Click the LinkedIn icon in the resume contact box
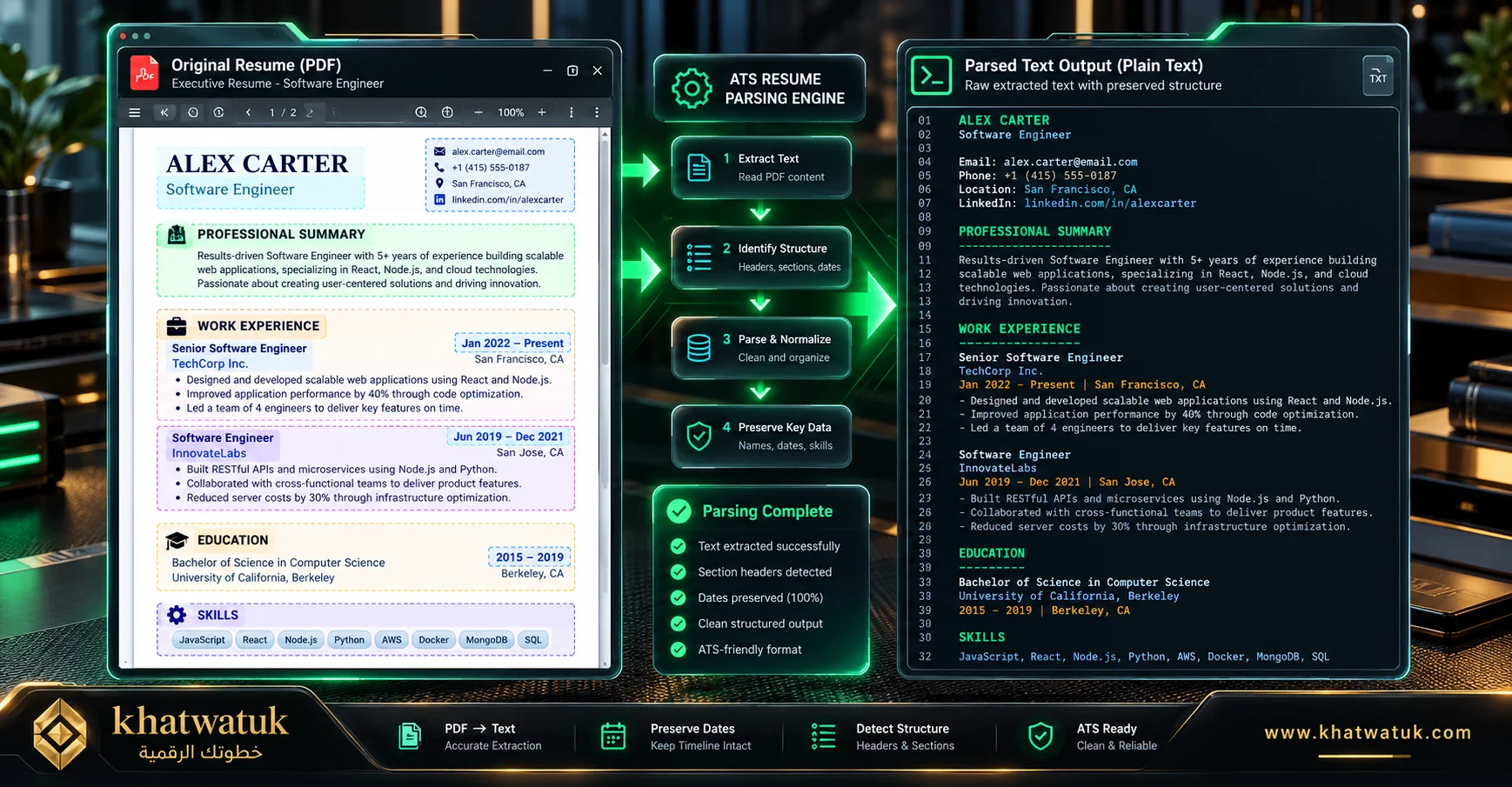Image resolution: width=1512 pixels, height=787 pixels. pos(439,199)
